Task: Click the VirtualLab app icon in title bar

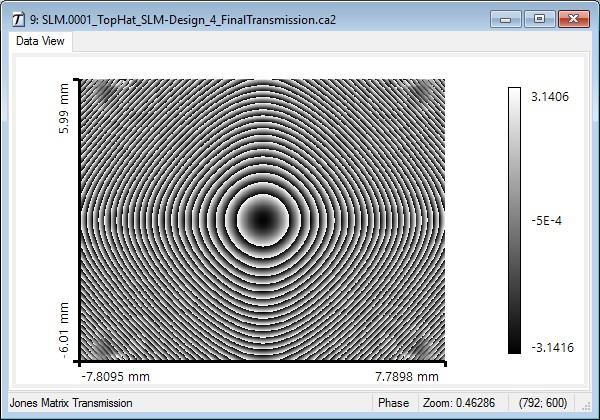Action: (x=17, y=18)
